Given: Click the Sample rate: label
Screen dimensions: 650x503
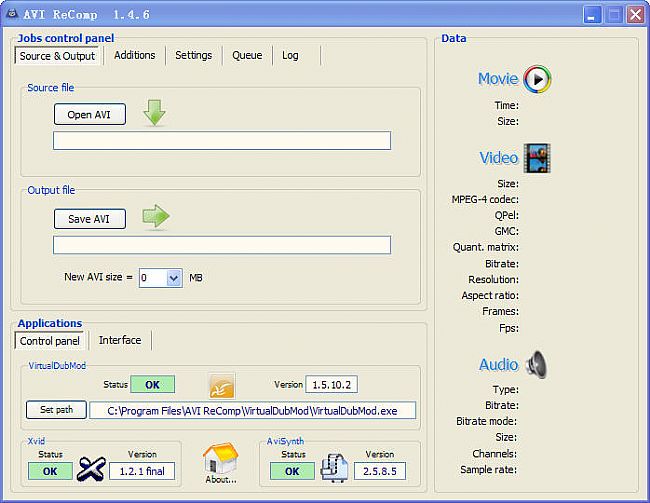Looking at the screenshot, I should tap(488, 470).
